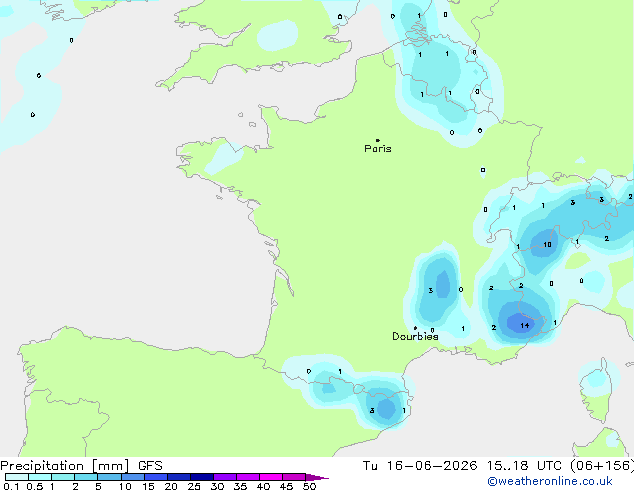Click the legend scale label 0.5

tap(35, 486)
